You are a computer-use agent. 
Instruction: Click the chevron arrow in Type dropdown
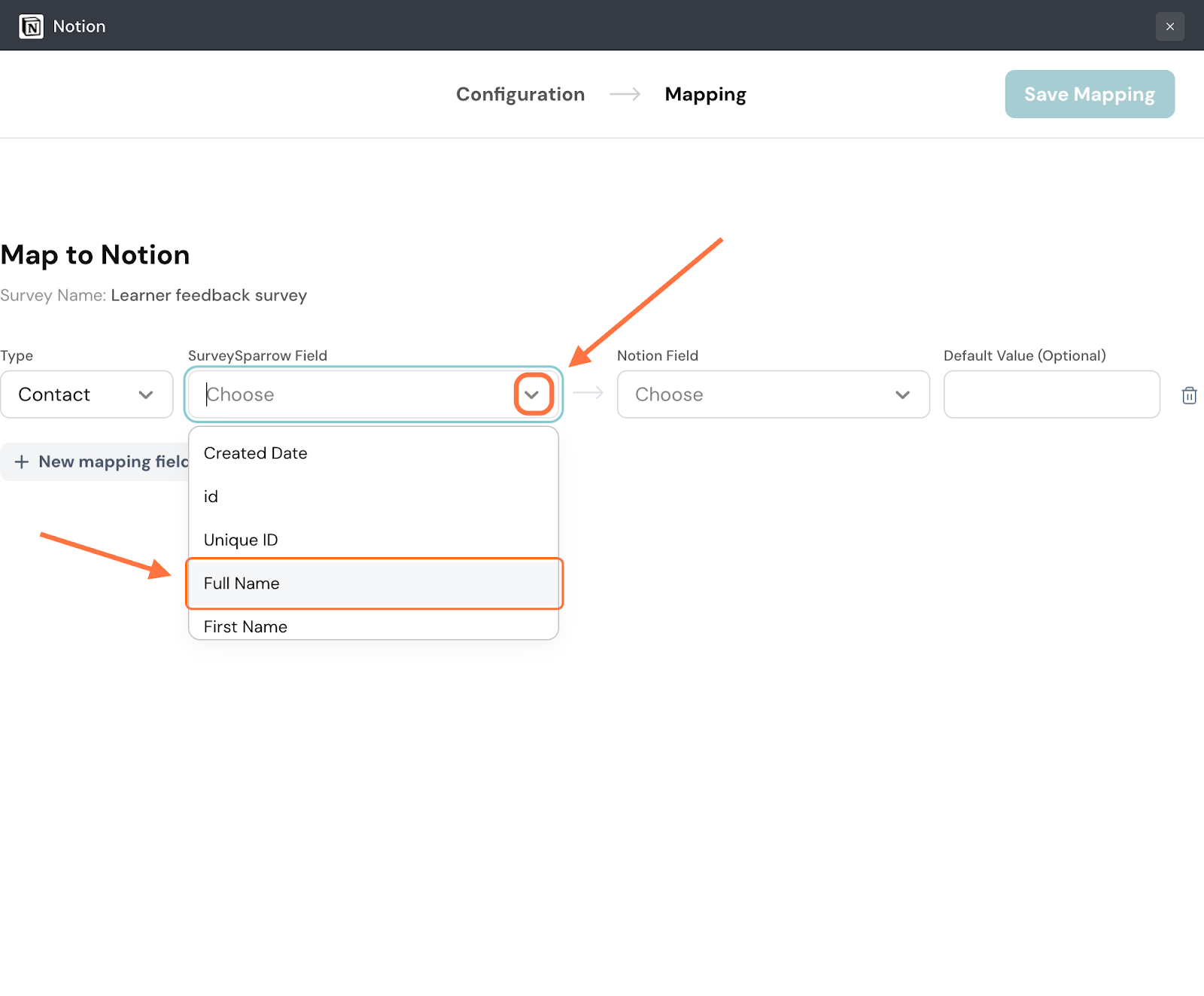[x=146, y=394]
